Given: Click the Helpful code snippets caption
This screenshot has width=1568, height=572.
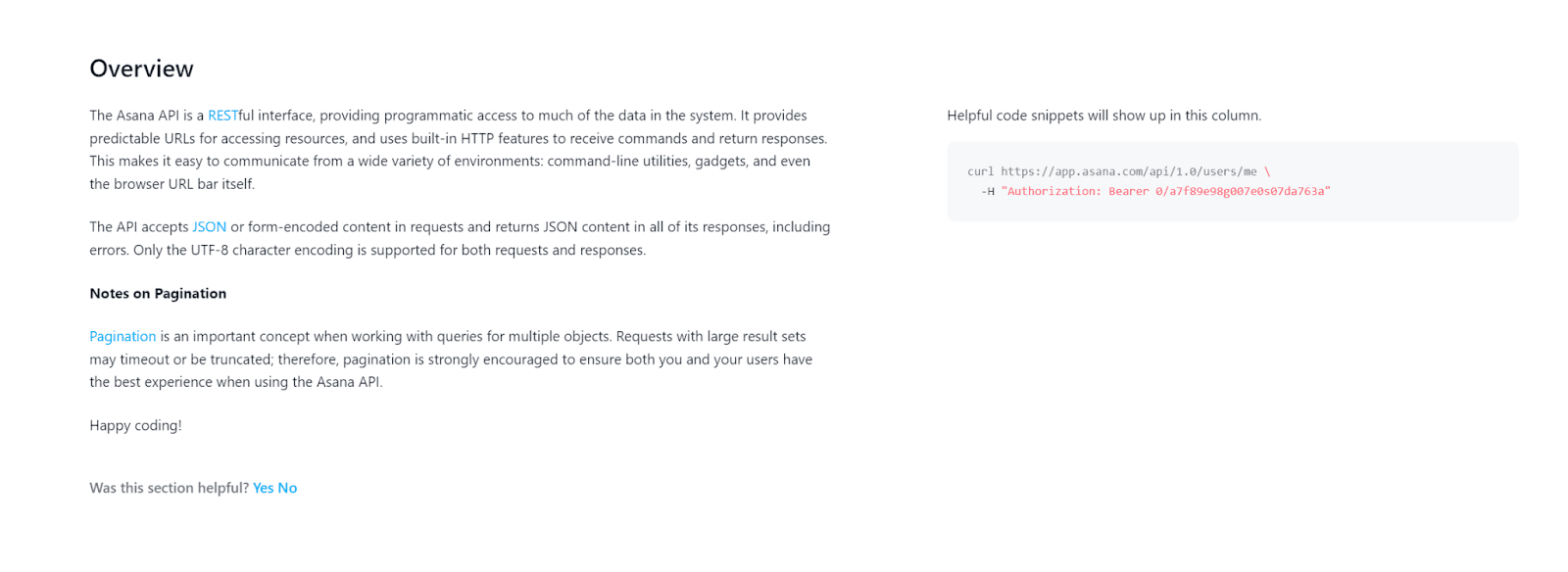Looking at the screenshot, I should pyautogui.click(x=1103, y=116).
